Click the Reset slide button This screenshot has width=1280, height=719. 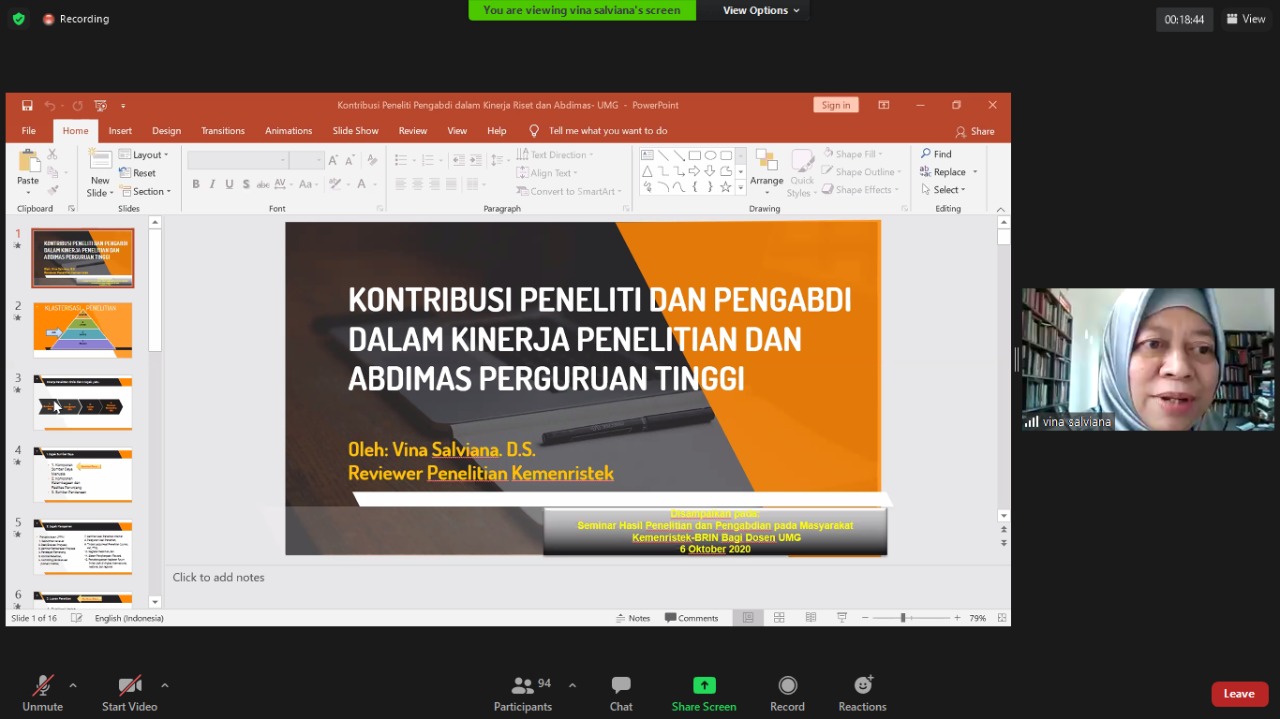click(x=138, y=173)
